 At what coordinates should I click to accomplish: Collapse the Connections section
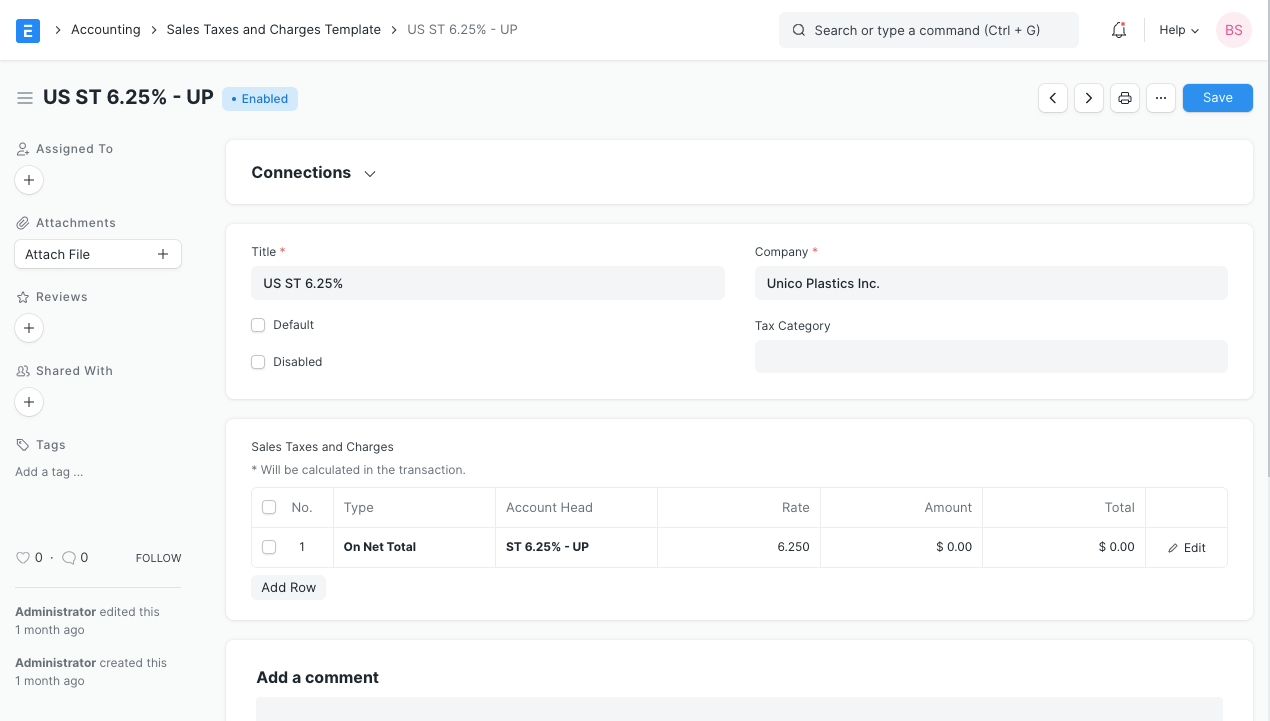coord(369,173)
